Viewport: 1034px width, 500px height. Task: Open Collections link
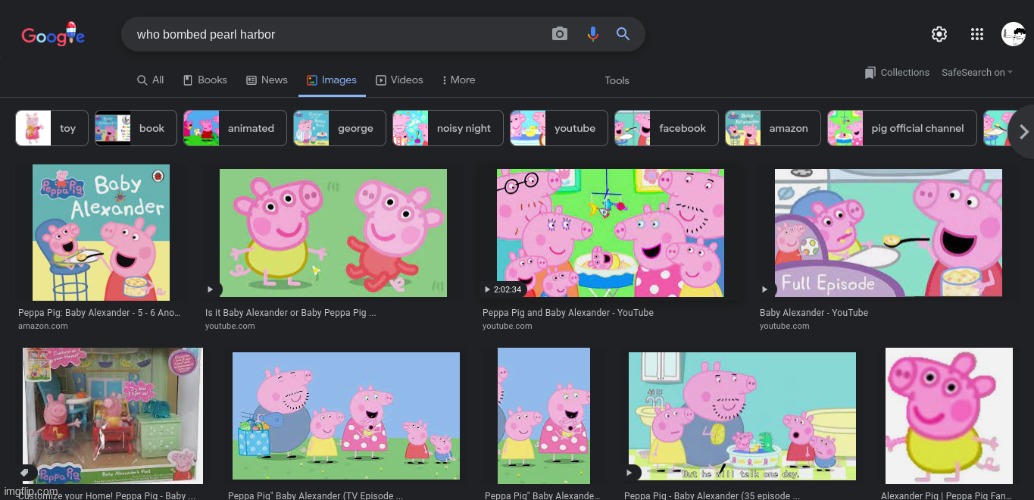pos(905,73)
